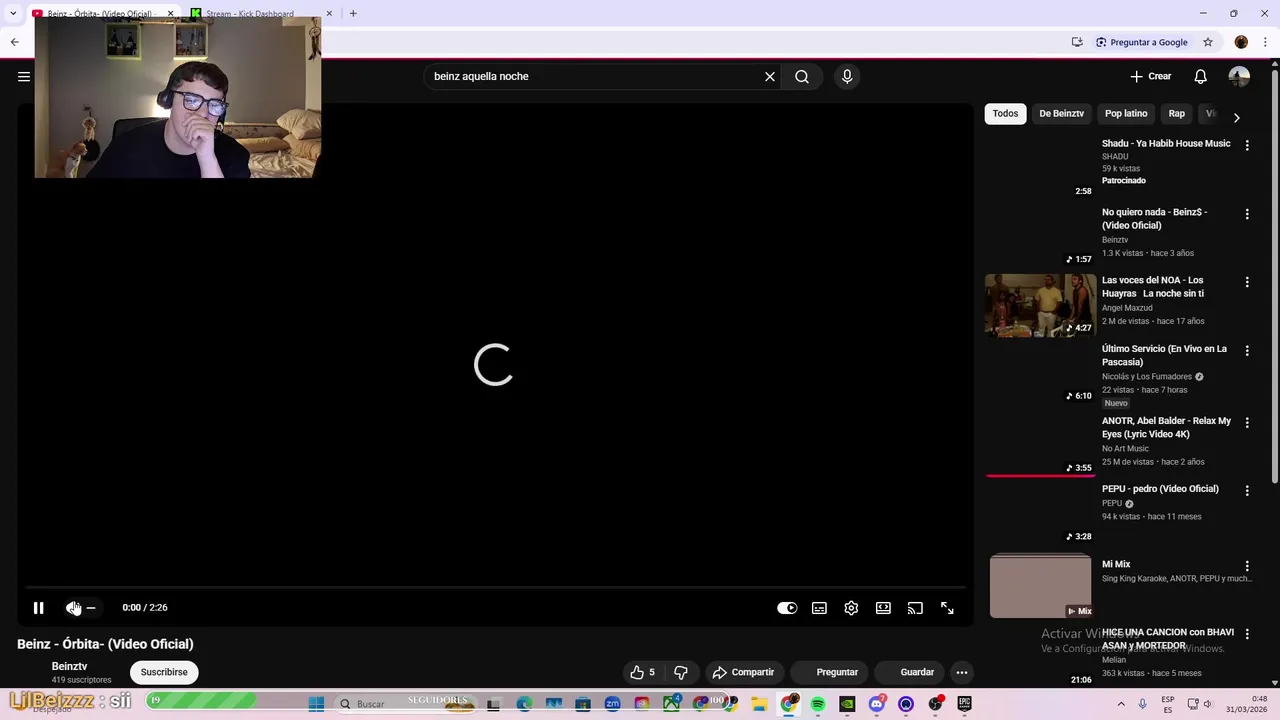Bookmark this page with star icon
The image size is (1280, 720).
(x=1208, y=42)
